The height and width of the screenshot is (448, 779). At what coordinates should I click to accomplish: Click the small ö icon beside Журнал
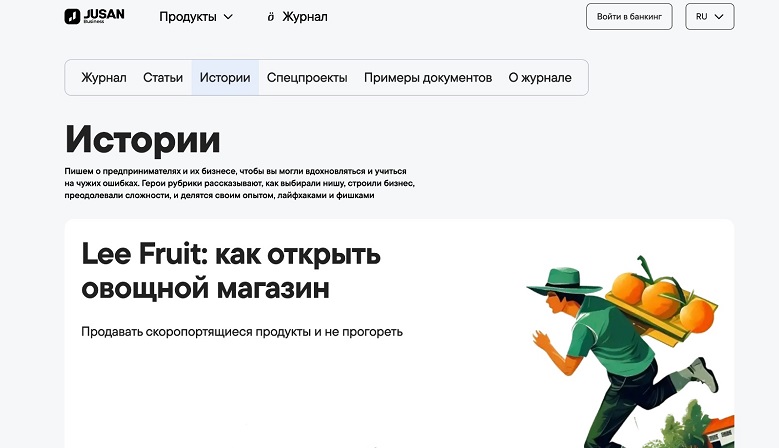tap(271, 17)
